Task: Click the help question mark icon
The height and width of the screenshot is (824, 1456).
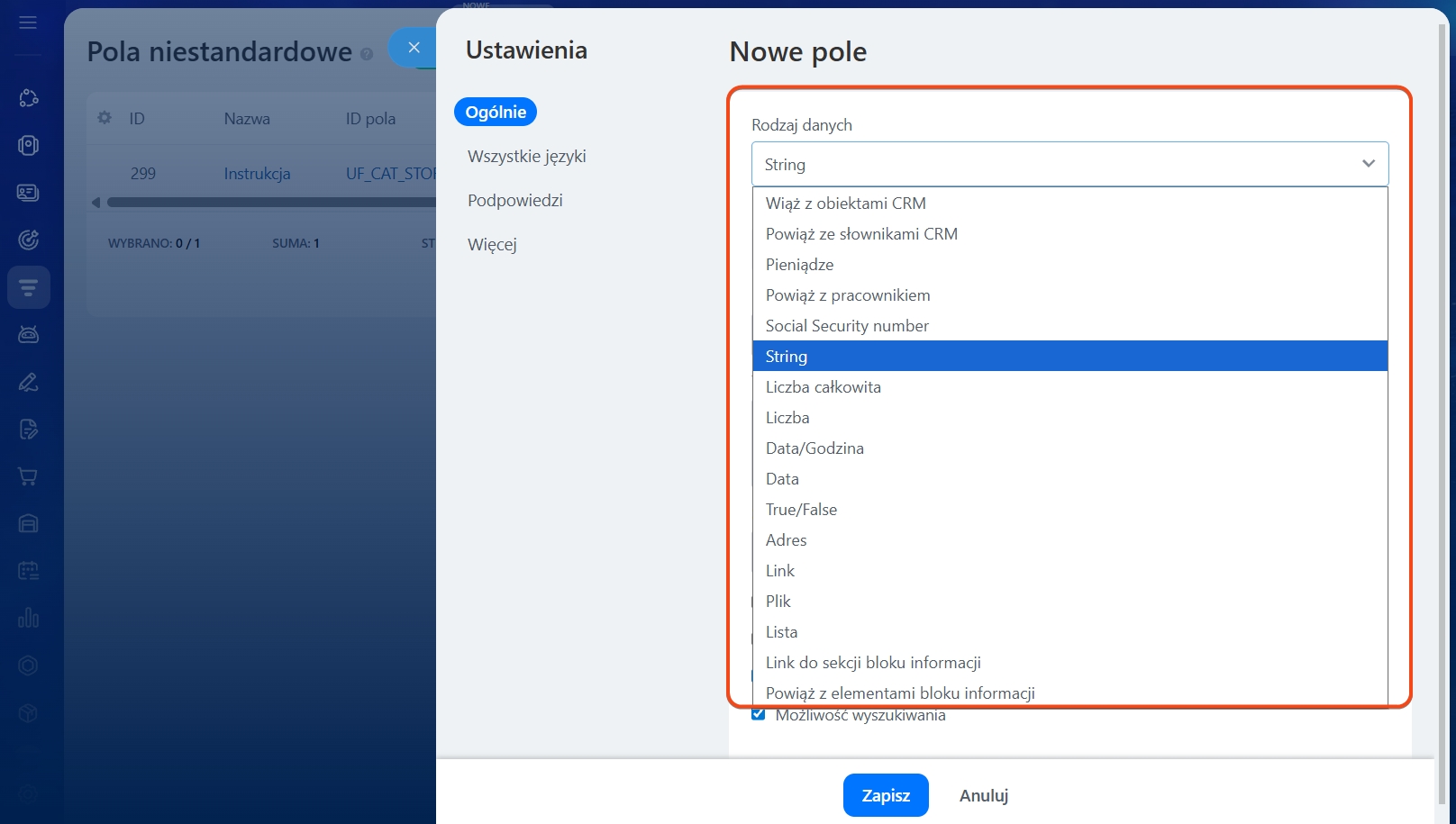Action: [367, 54]
